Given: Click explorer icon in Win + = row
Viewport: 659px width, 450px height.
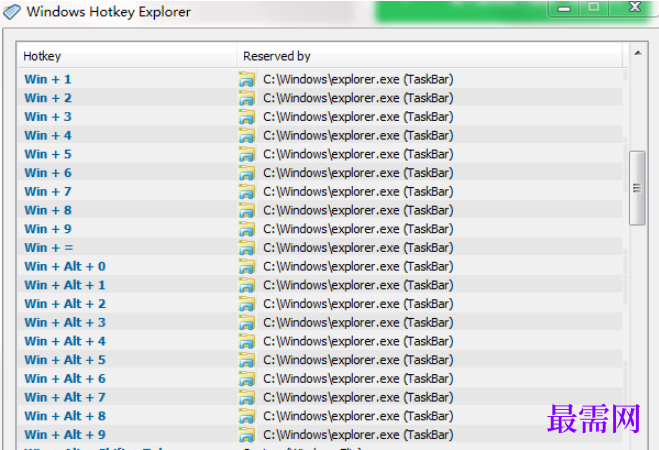Looking at the screenshot, I should pos(247,248).
